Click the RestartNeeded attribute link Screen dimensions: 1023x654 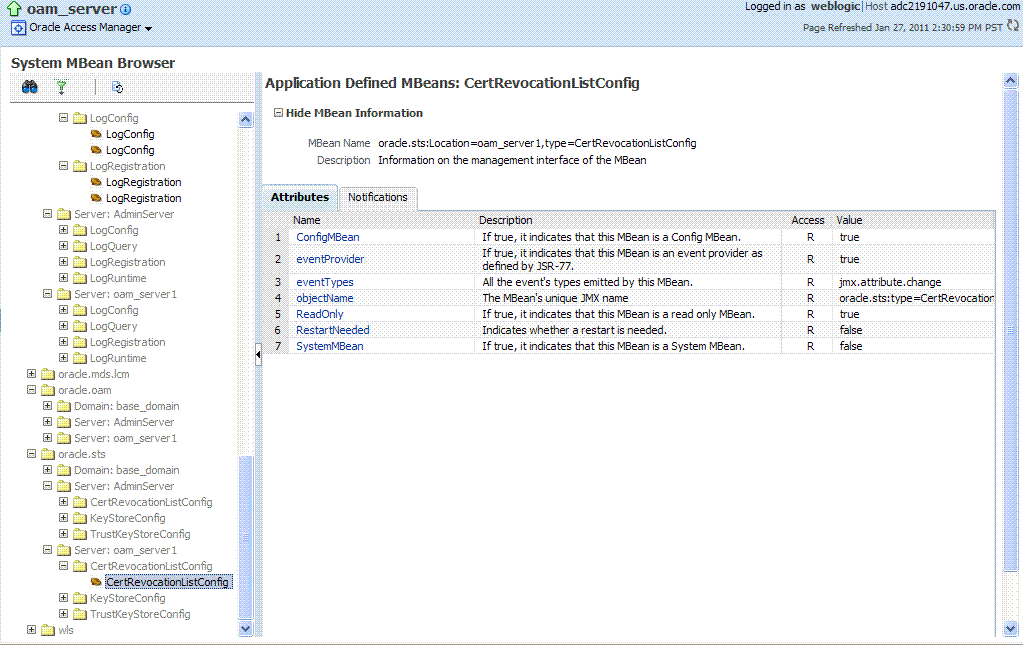tap(332, 329)
